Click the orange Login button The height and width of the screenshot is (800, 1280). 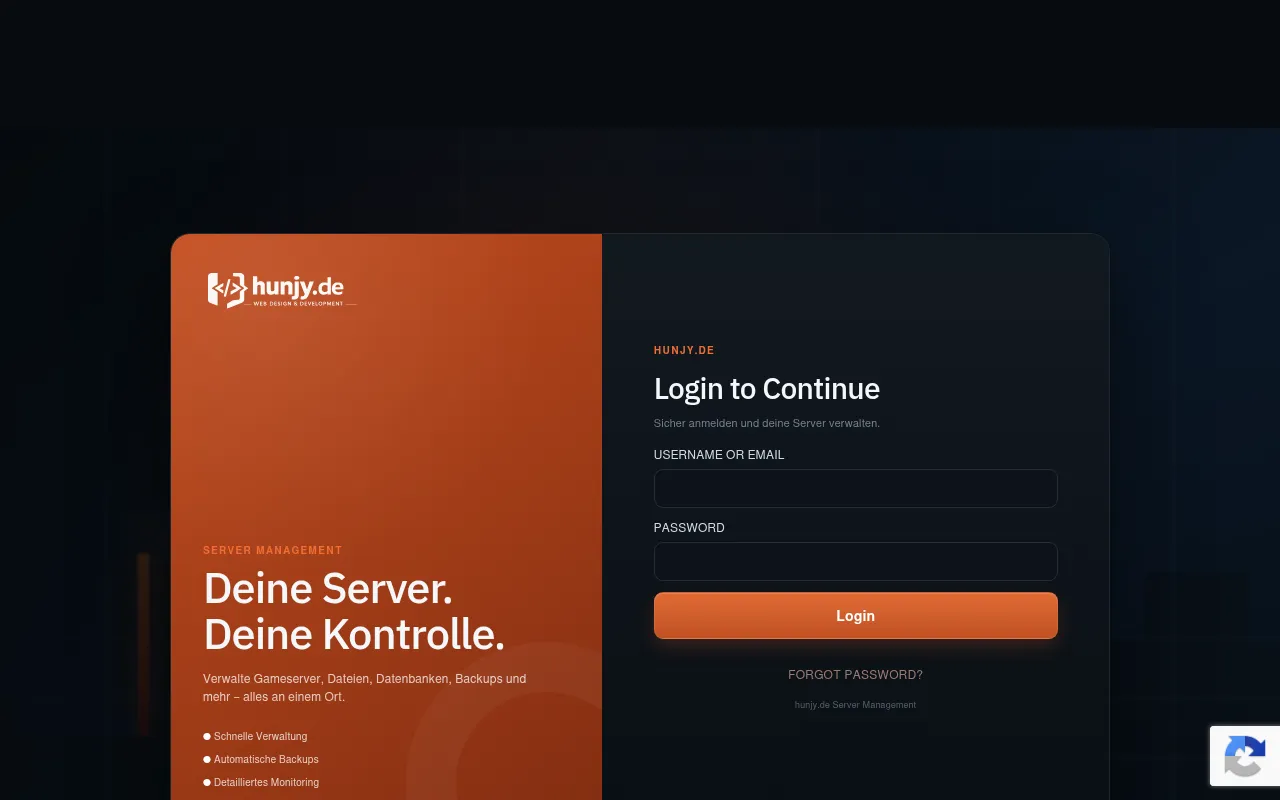(x=855, y=616)
